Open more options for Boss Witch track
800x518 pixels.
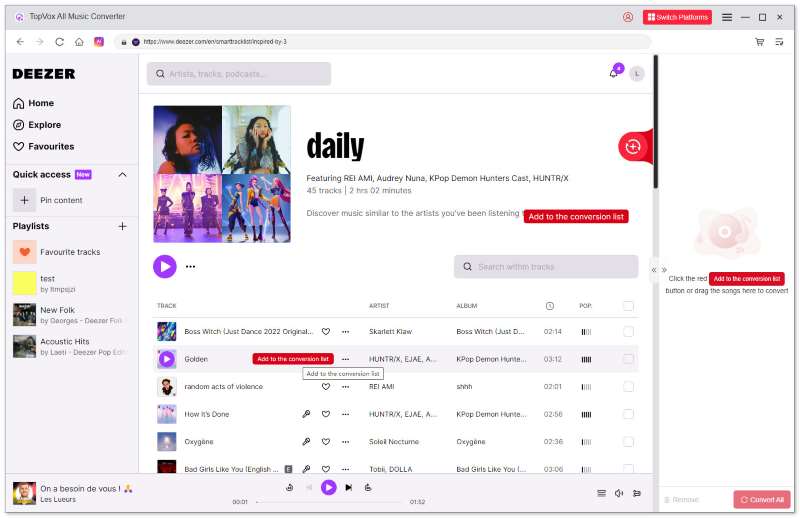point(345,332)
